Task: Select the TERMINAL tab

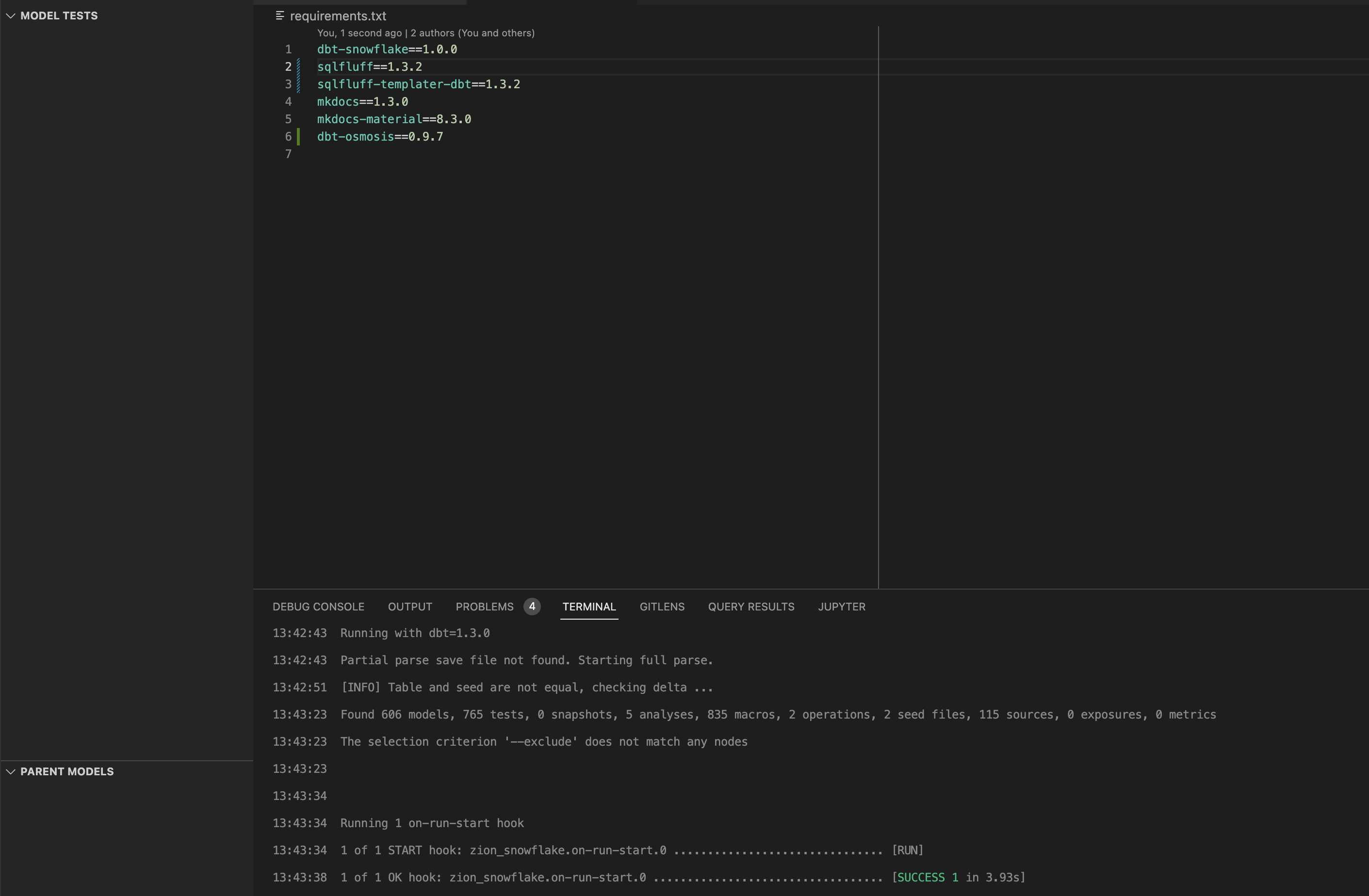Action: tap(589, 607)
